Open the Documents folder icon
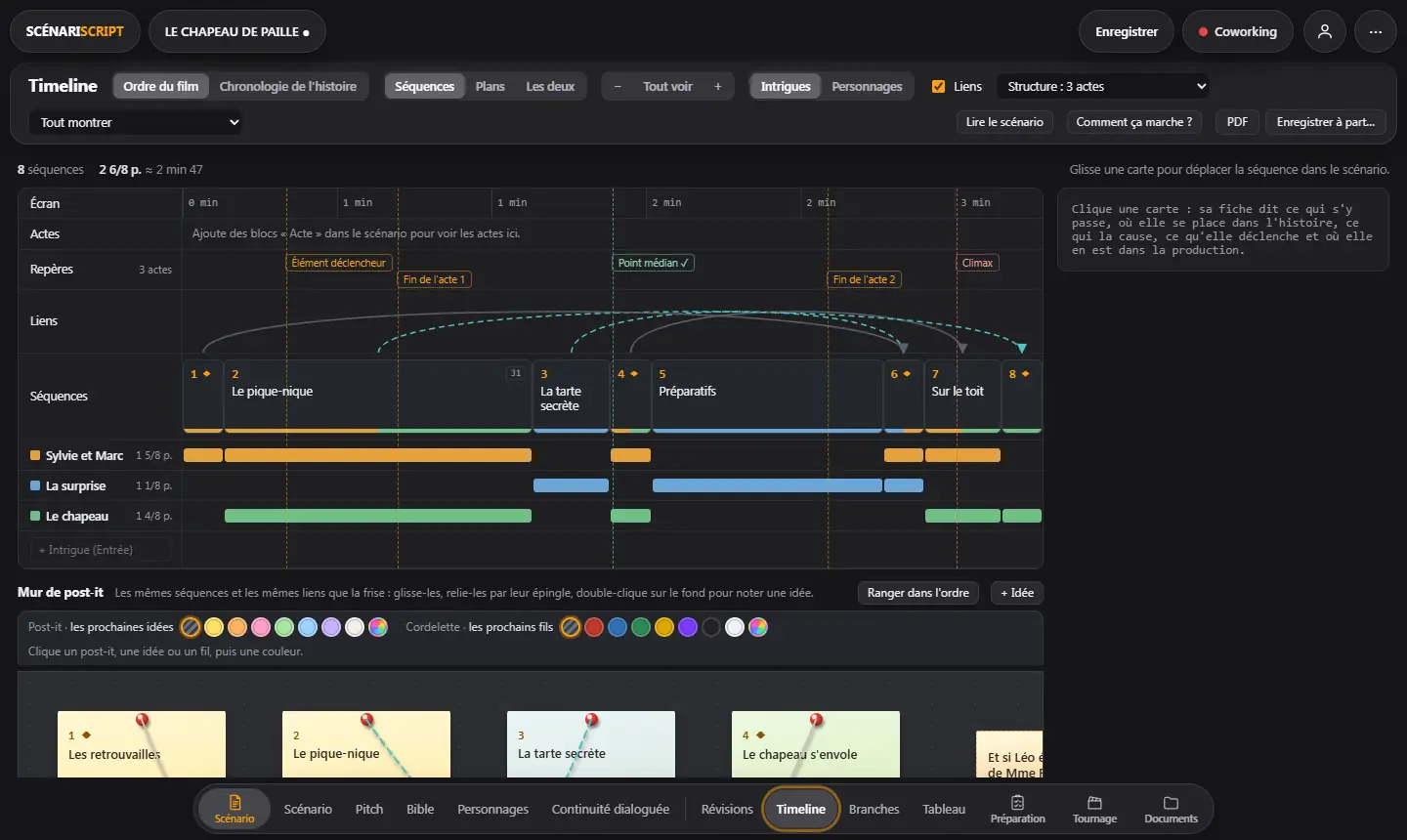This screenshot has width=1407, height=840. pos(1171,809)
